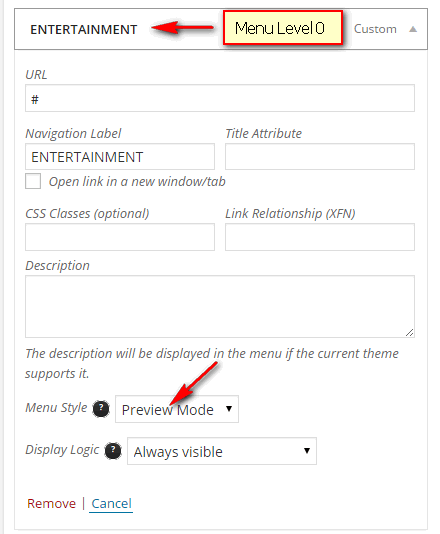Click the Navigation Label text field
The width and height of the screenshot is (440, 534).
click(120, 157)
